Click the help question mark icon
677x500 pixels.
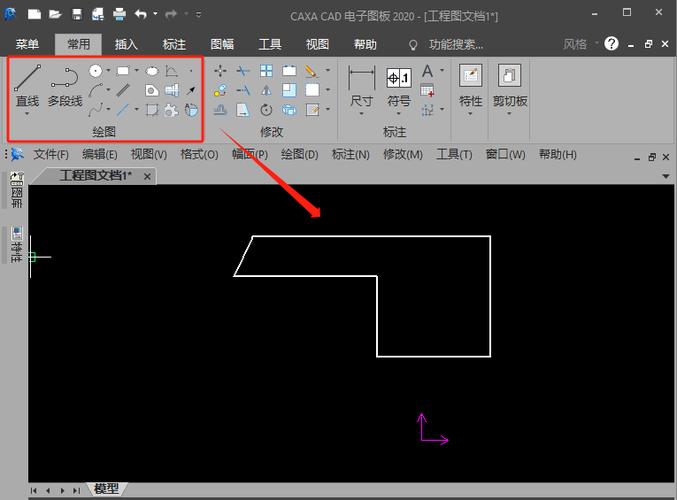(x=611, y=44)
